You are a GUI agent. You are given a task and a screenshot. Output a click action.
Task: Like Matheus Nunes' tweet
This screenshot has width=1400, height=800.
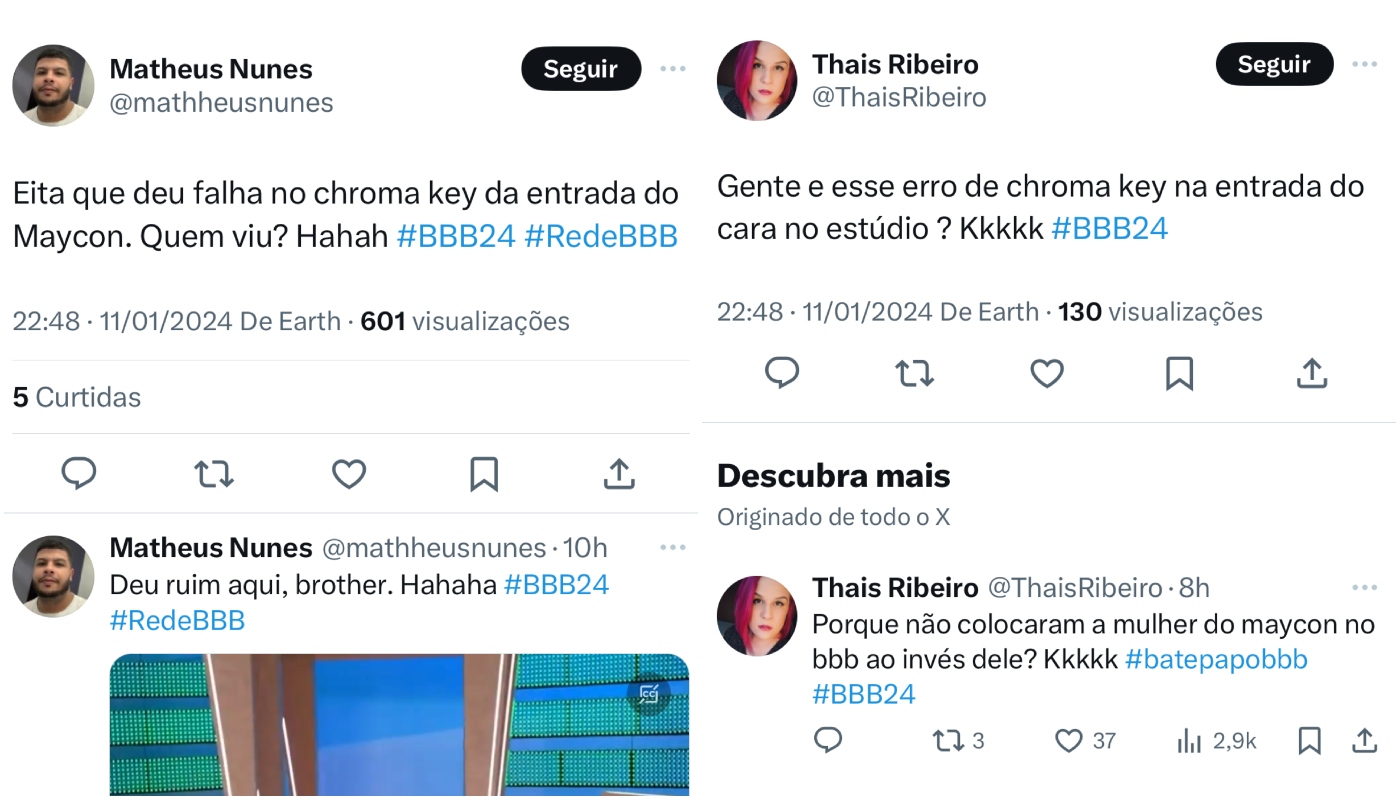click(x=348, y=474)
